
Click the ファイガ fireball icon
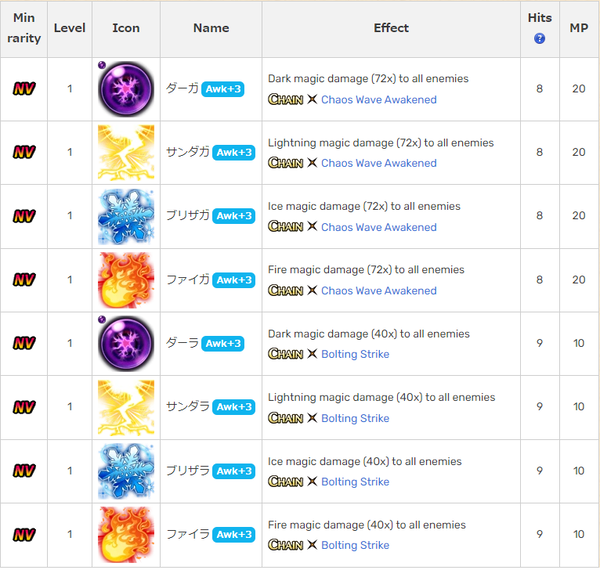126,280
